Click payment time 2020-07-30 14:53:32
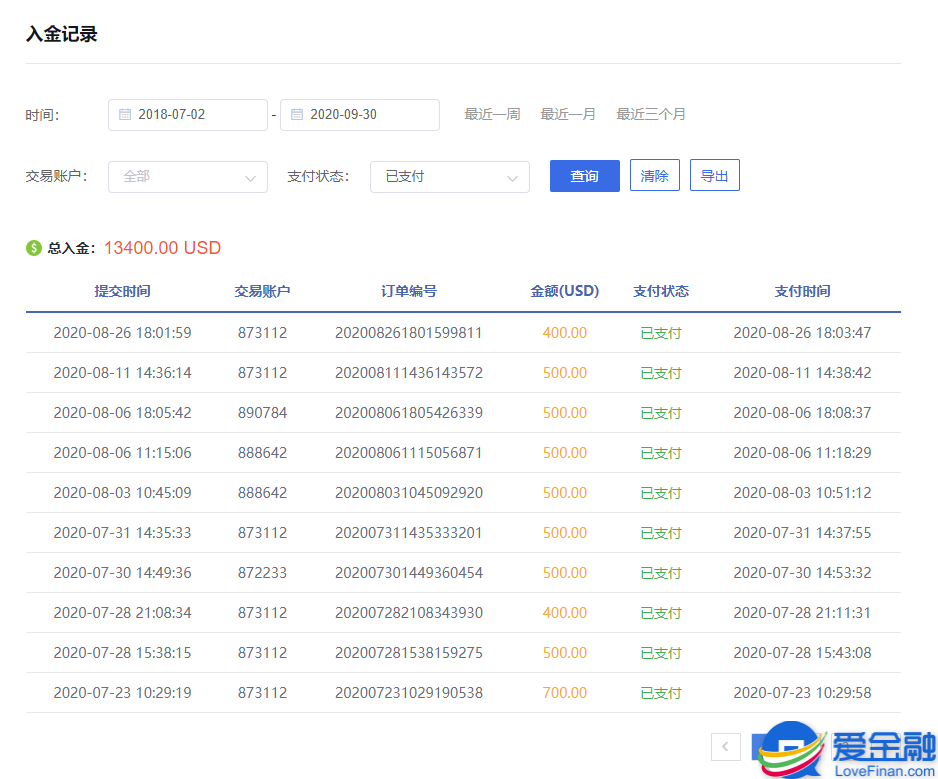Screen dimensions: 938x779 point(802,573)
